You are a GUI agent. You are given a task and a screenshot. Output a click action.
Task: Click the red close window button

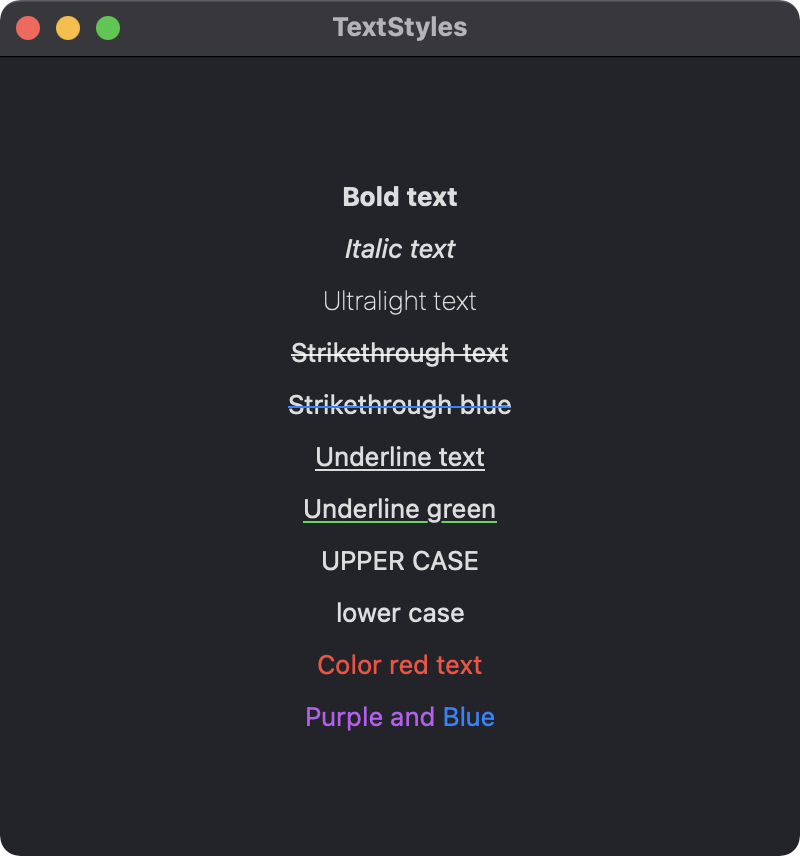[x=28, y=28]
